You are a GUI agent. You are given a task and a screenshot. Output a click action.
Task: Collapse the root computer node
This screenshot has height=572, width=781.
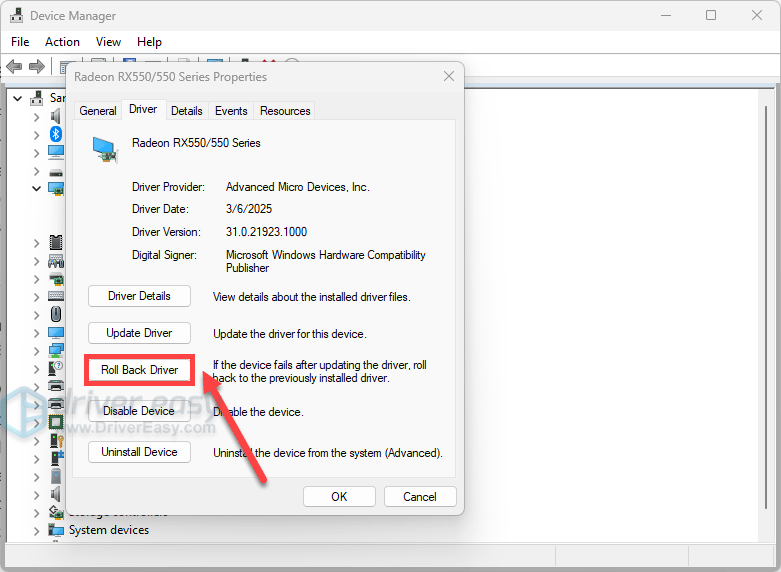point(18,98)
